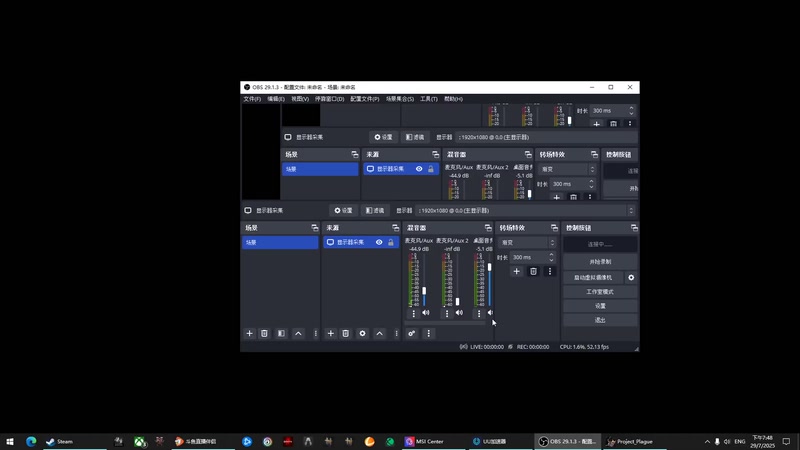Screen dimensions: 800x450
Task: Open options menu for 麦克风/Aux channel
Action: pos(414,313)
